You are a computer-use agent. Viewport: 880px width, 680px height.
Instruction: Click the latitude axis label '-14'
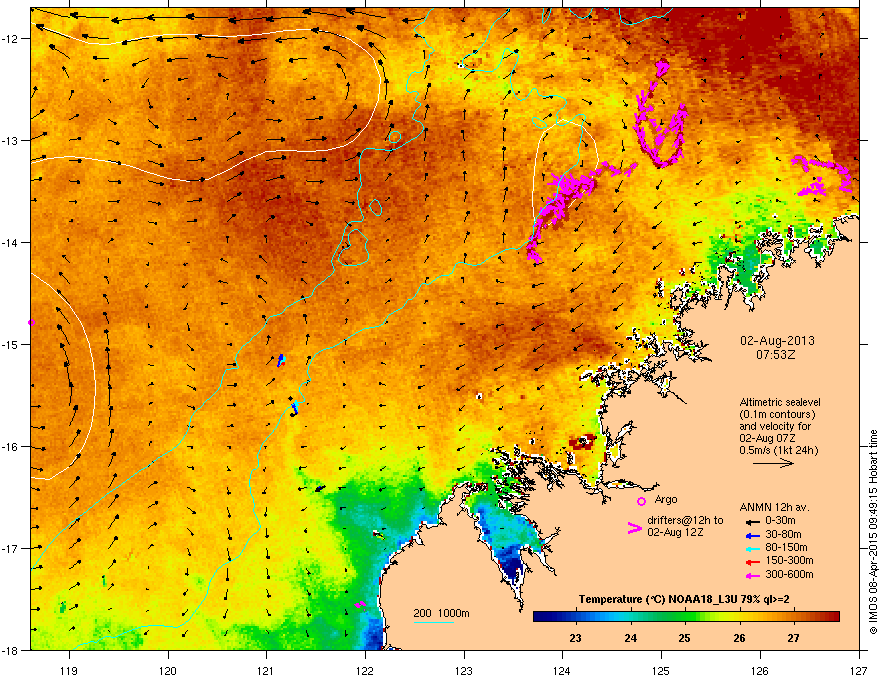[10, 242]
